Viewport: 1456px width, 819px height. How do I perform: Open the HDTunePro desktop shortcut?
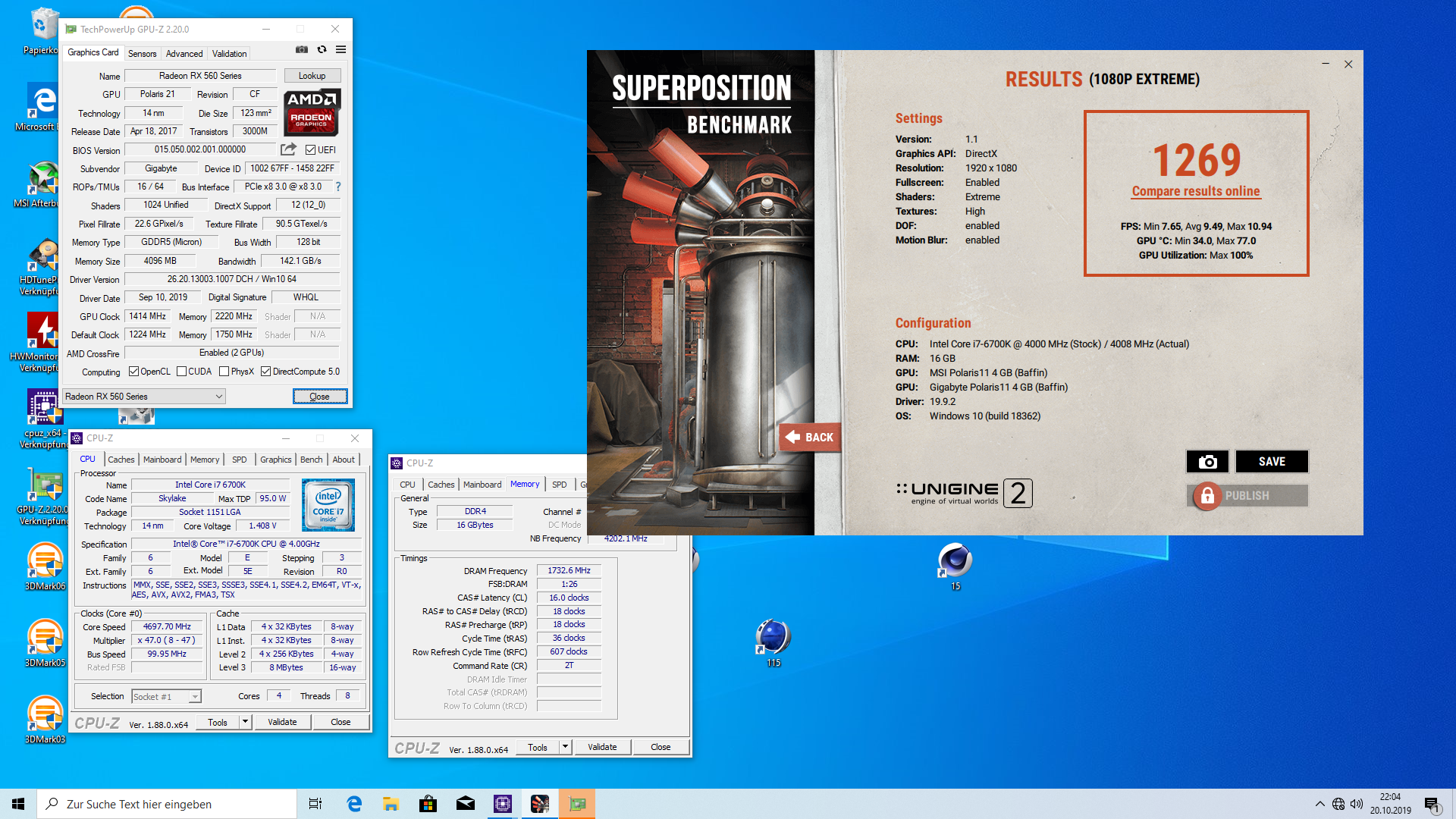coord(42,266)
